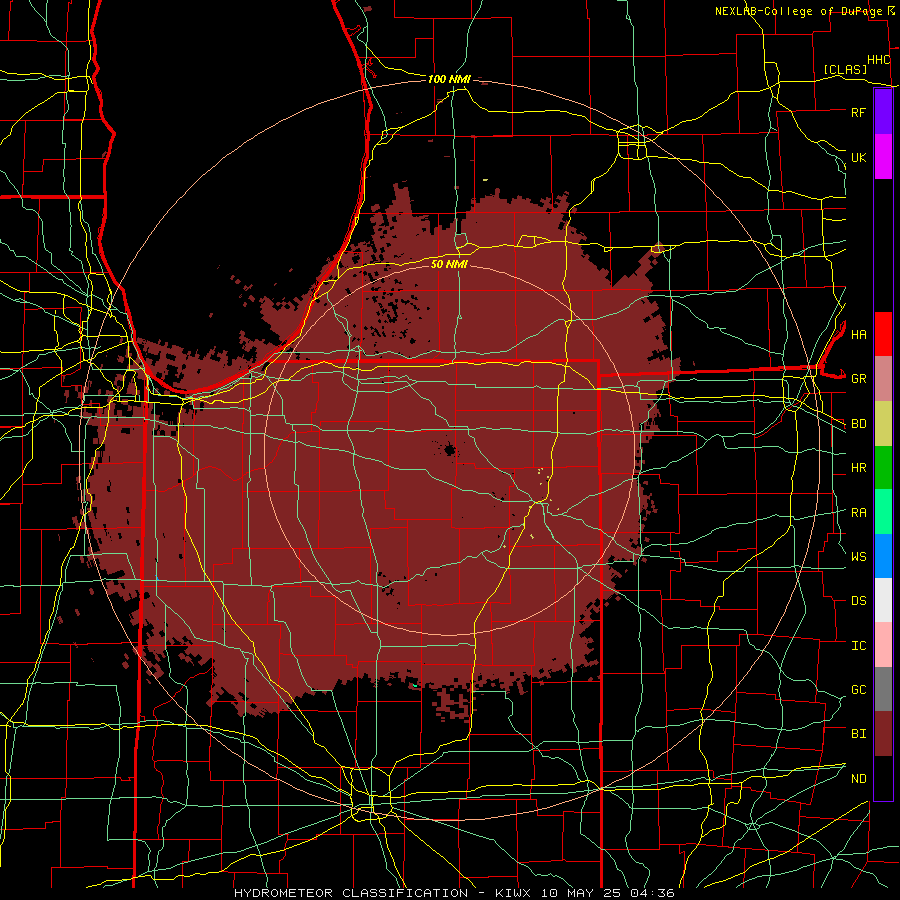This screenshot has height=900, width=900.
Task: Click the 100 NMI range ring label
Action: coord(449,79)
